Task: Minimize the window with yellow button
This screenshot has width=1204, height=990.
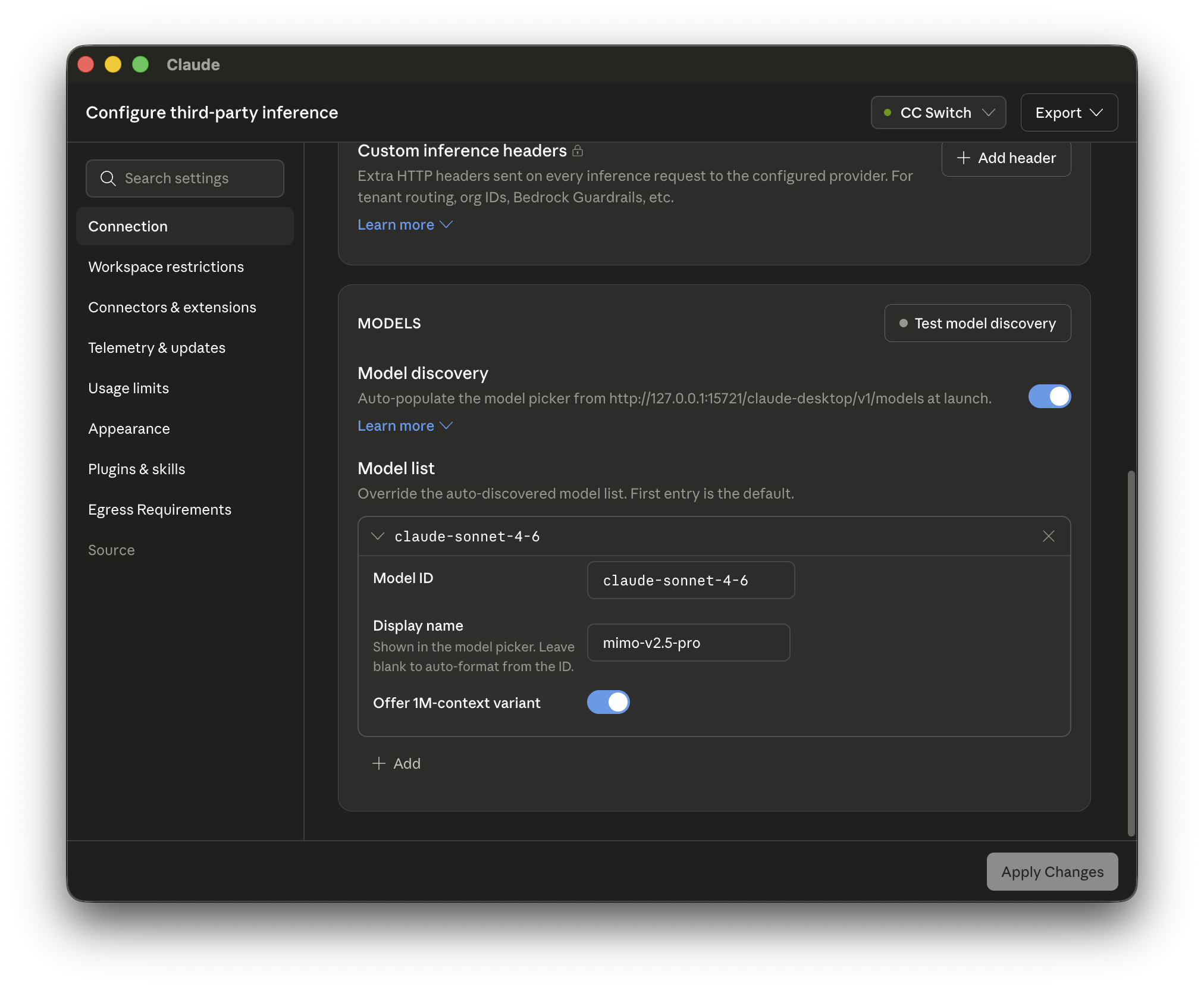Action: [113, 64]
